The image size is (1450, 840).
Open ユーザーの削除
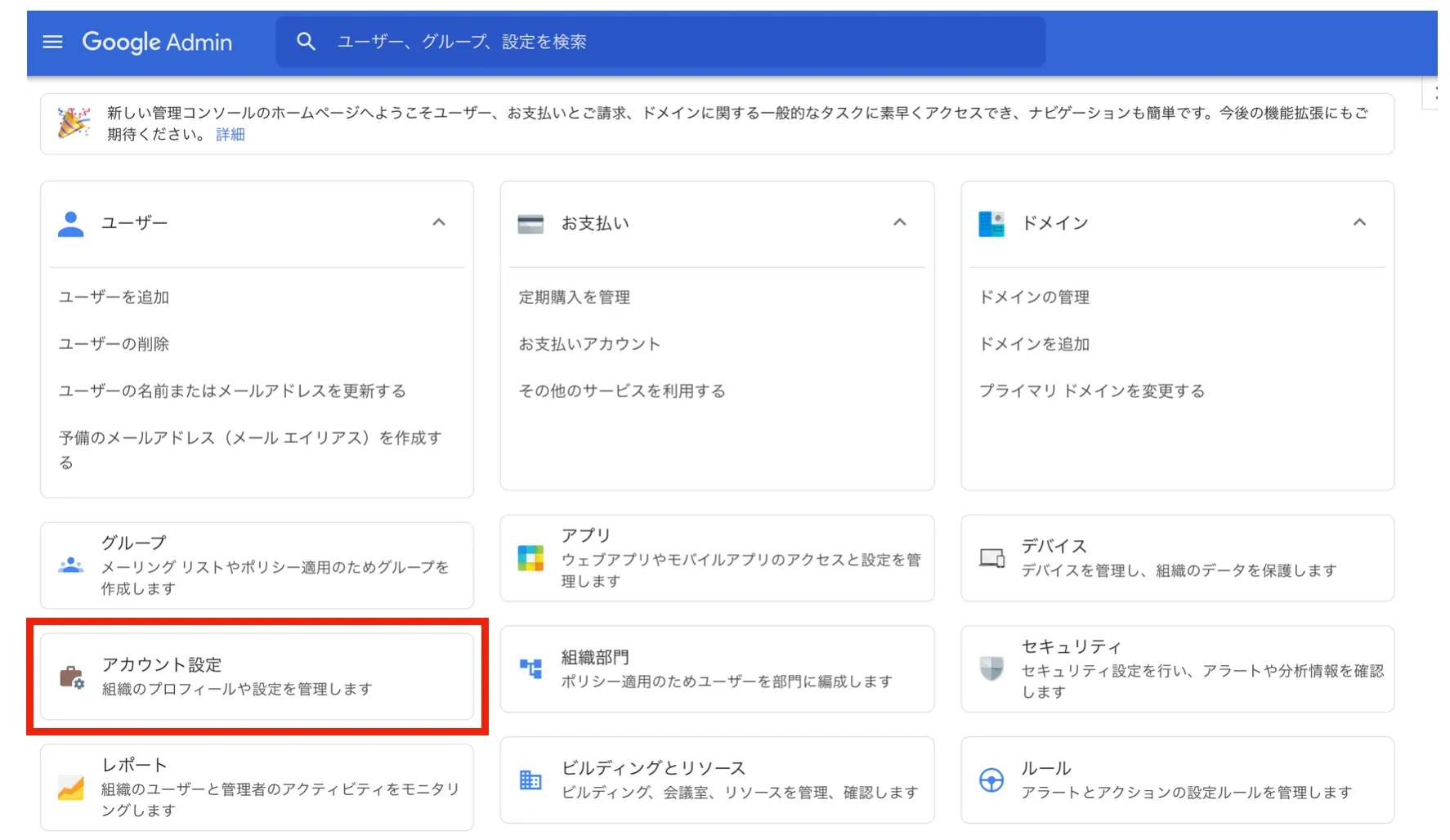(x=114, y=344)
